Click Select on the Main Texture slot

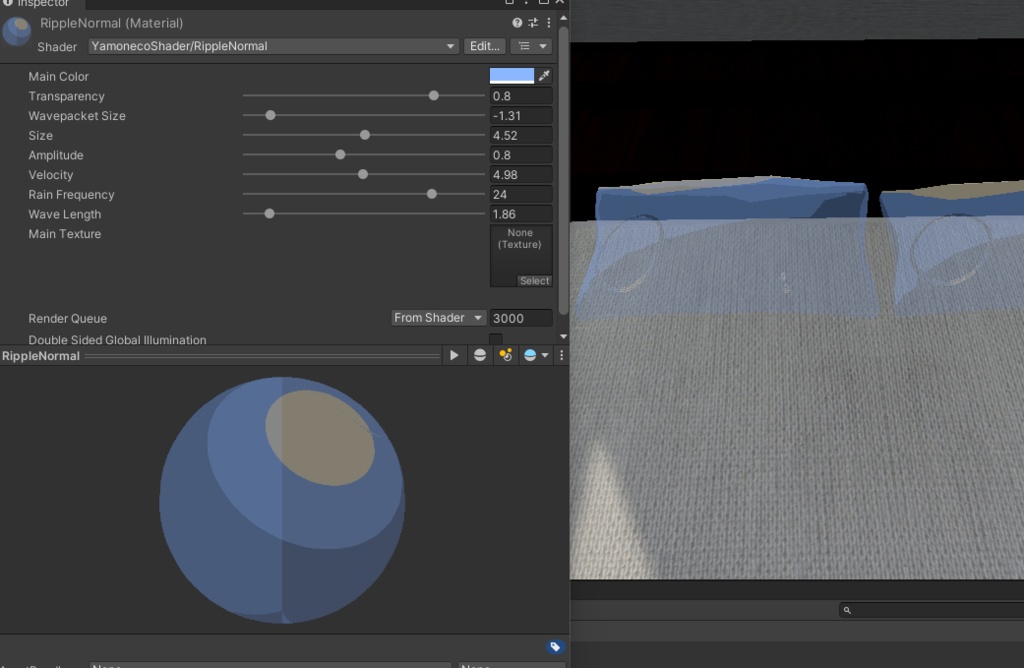point(535,281)
